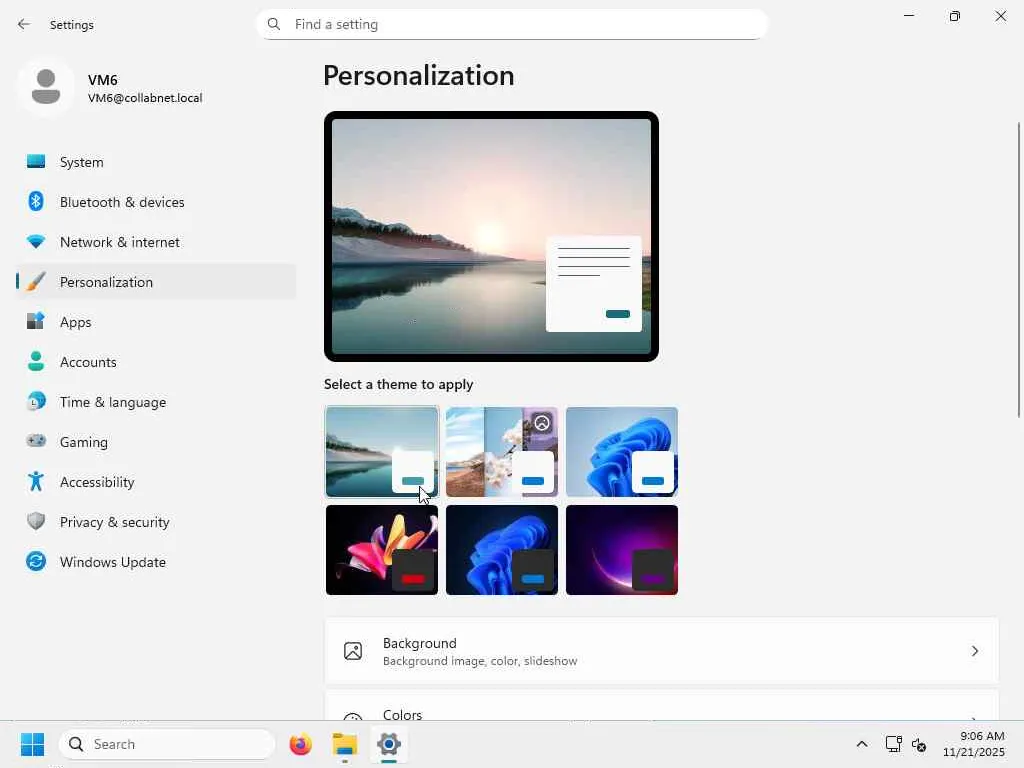Viewport: 1024px width, 768px height.
Task: Apply the Spotlight flowers theme
Action: pyautogui.click(x=502, y=452)
